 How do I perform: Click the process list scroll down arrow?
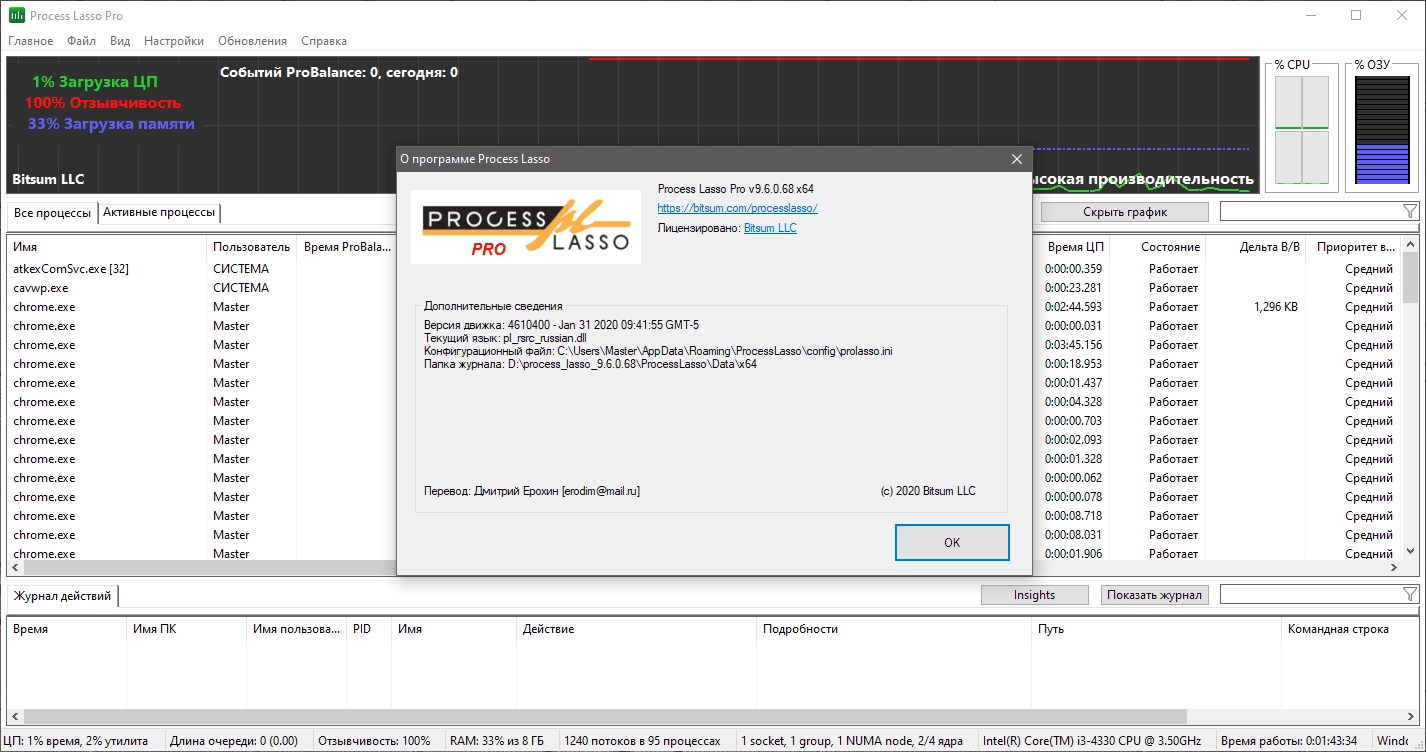coord(1411,550)
